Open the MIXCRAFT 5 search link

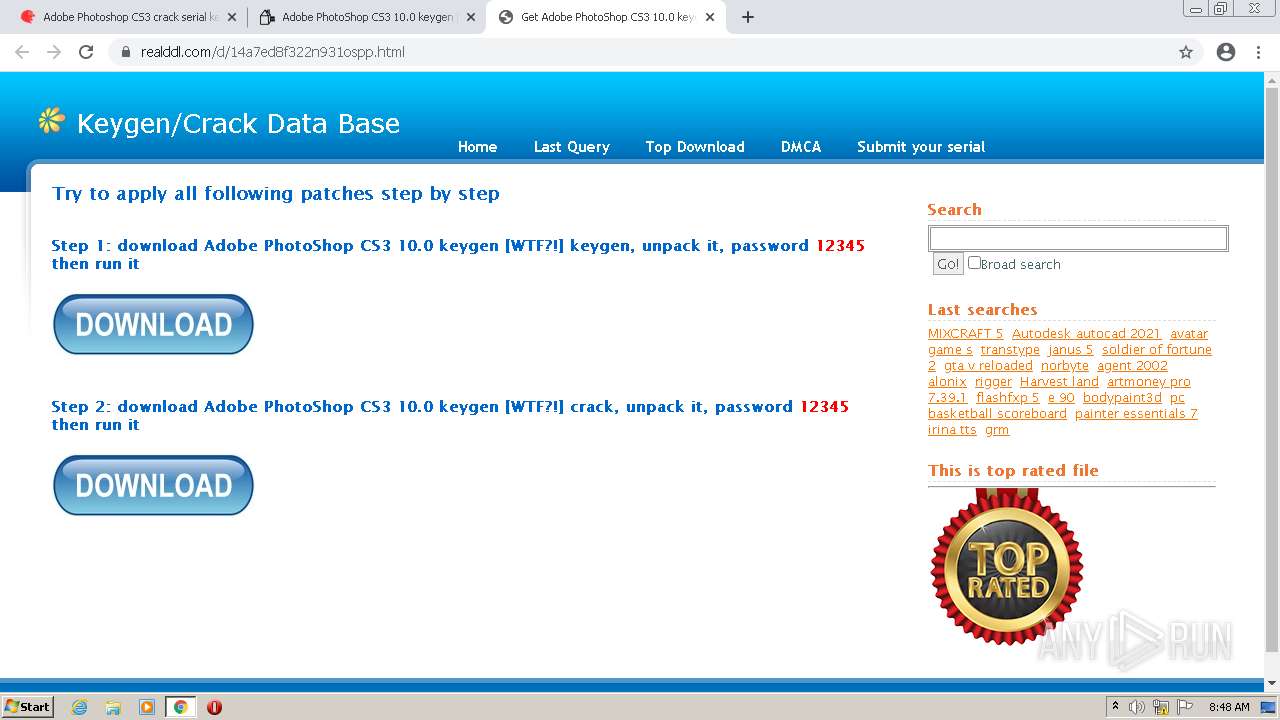coord(965,334)
